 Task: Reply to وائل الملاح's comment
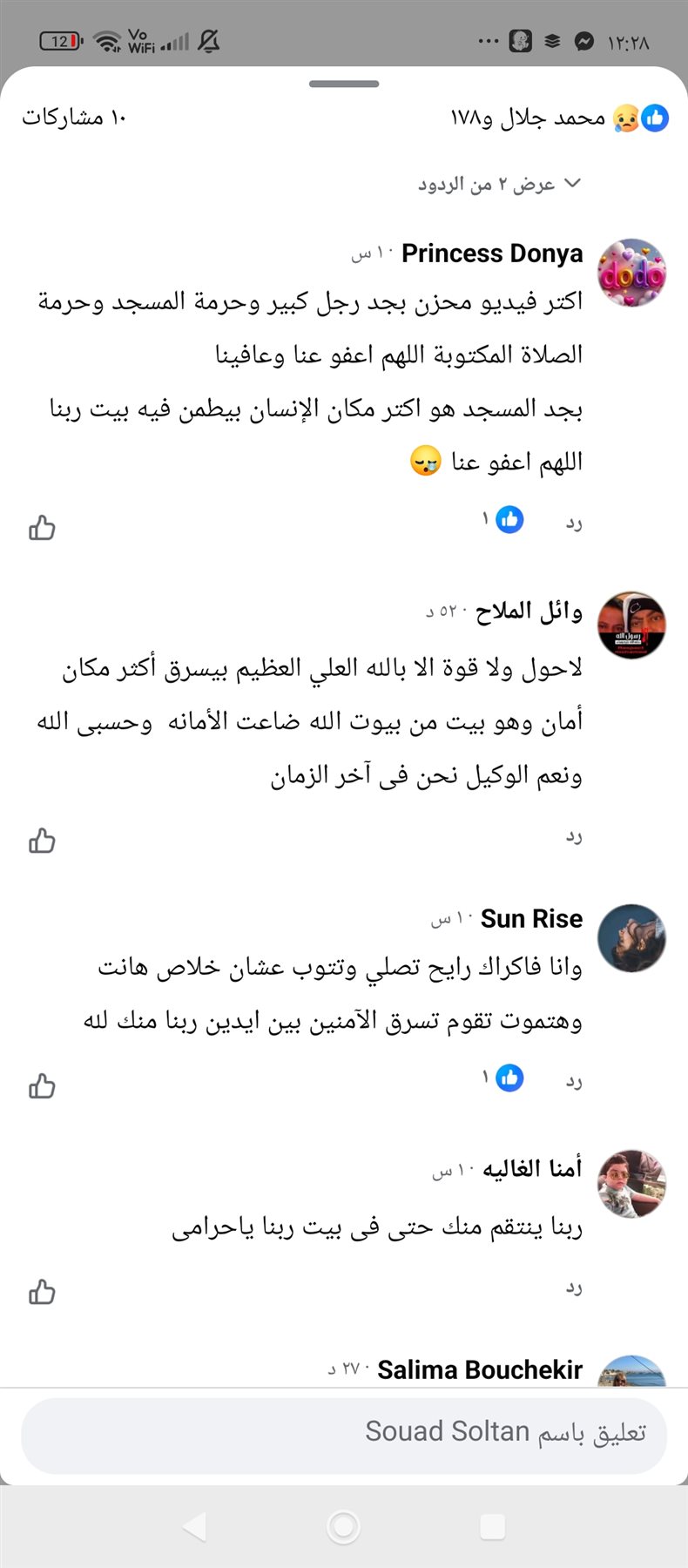(x=574, y=836)
